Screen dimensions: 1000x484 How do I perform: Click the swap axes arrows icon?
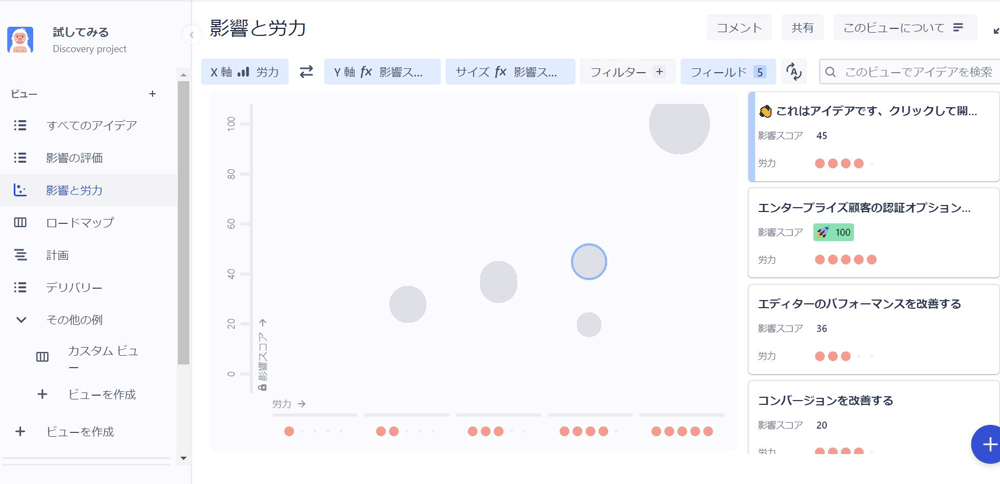(x=306, y=72)
